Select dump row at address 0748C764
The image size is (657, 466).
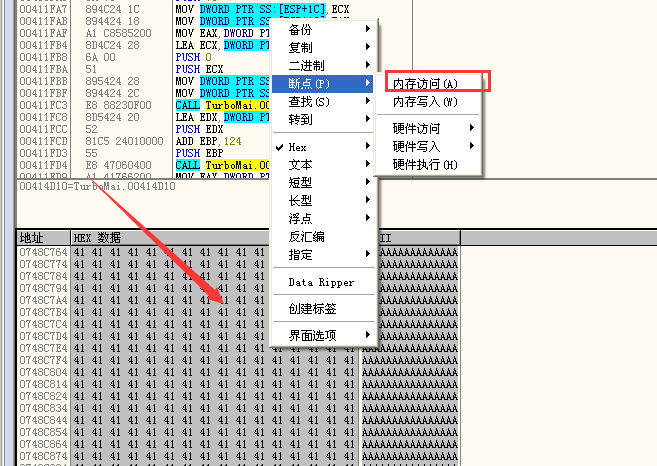click(42, 253)
